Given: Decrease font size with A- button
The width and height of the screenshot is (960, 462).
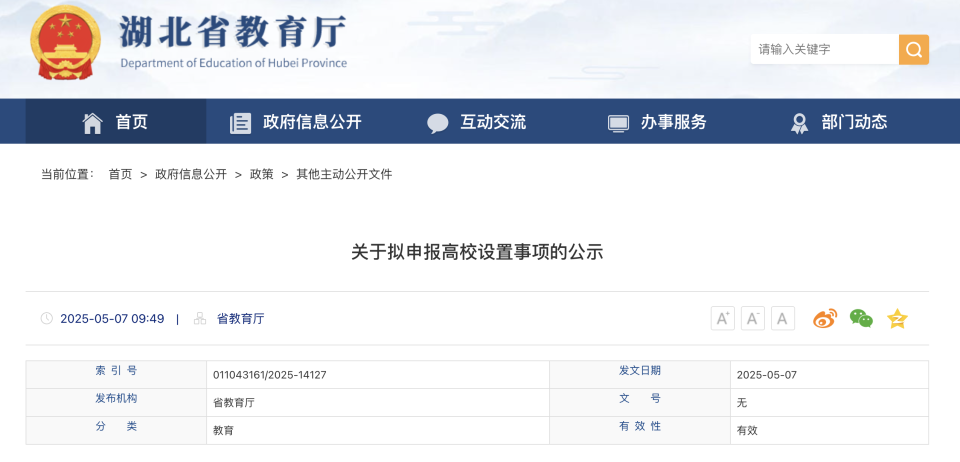Looking at the screenshot, I should coord(752,318).
